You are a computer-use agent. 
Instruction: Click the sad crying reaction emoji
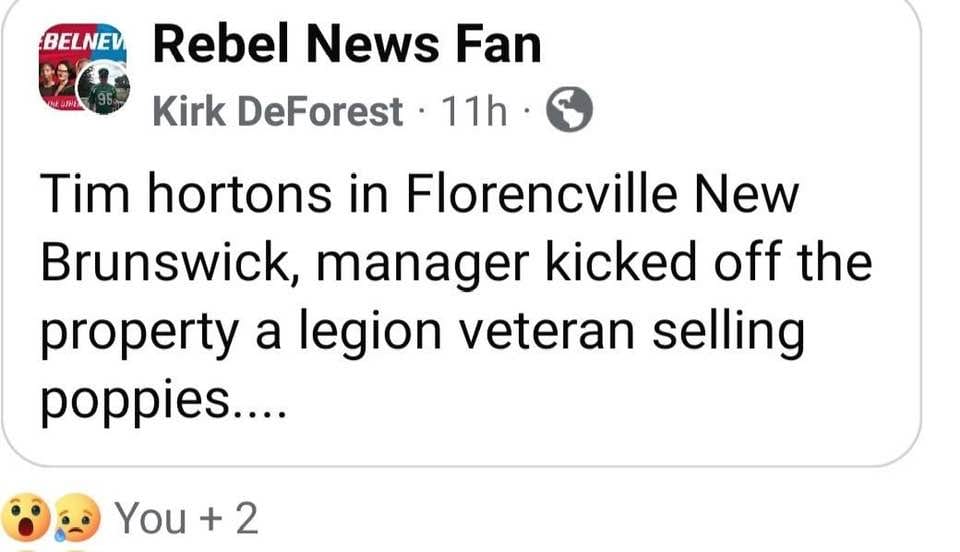click(x=78, y=518)
